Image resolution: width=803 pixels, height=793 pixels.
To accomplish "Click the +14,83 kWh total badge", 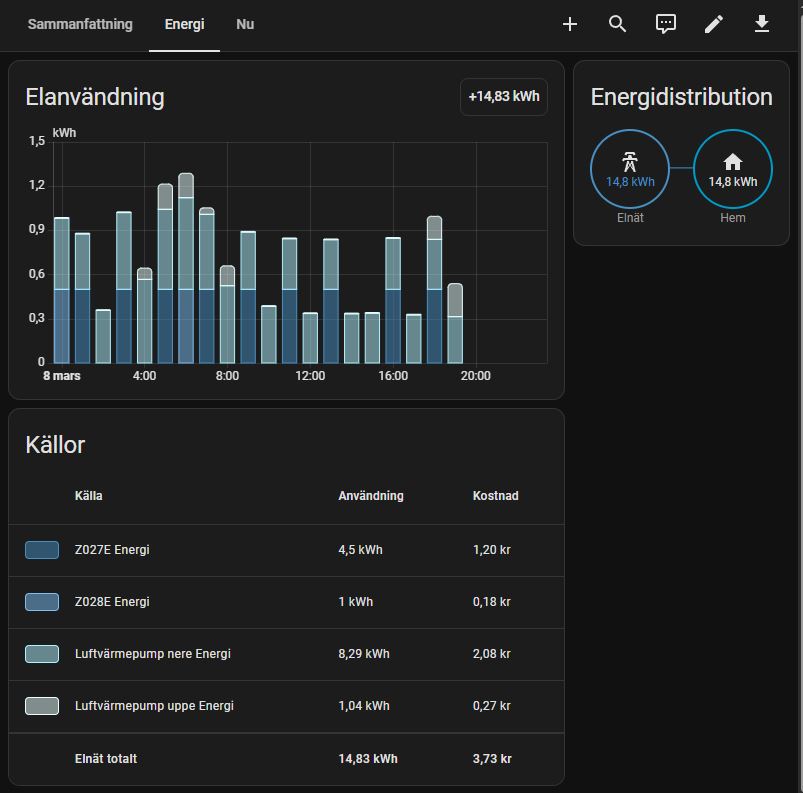I will coord(503,97).
